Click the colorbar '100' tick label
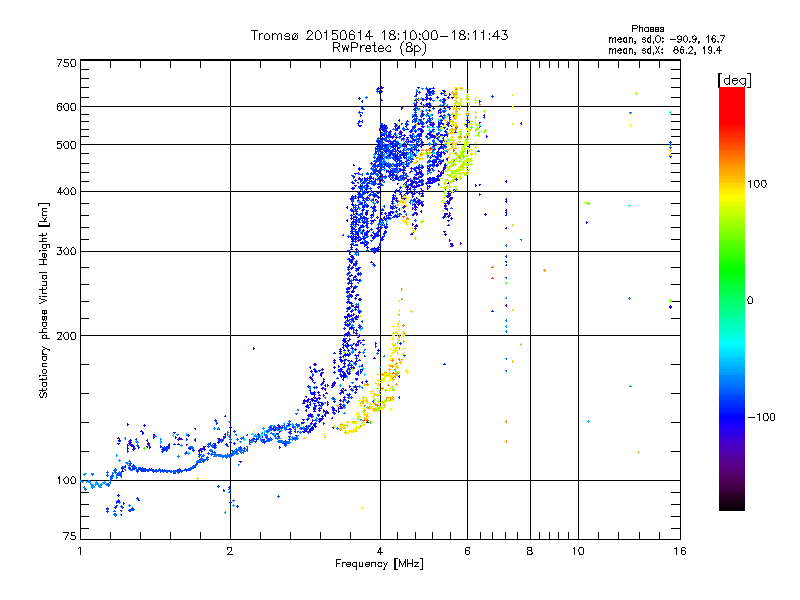 (757, 184)
